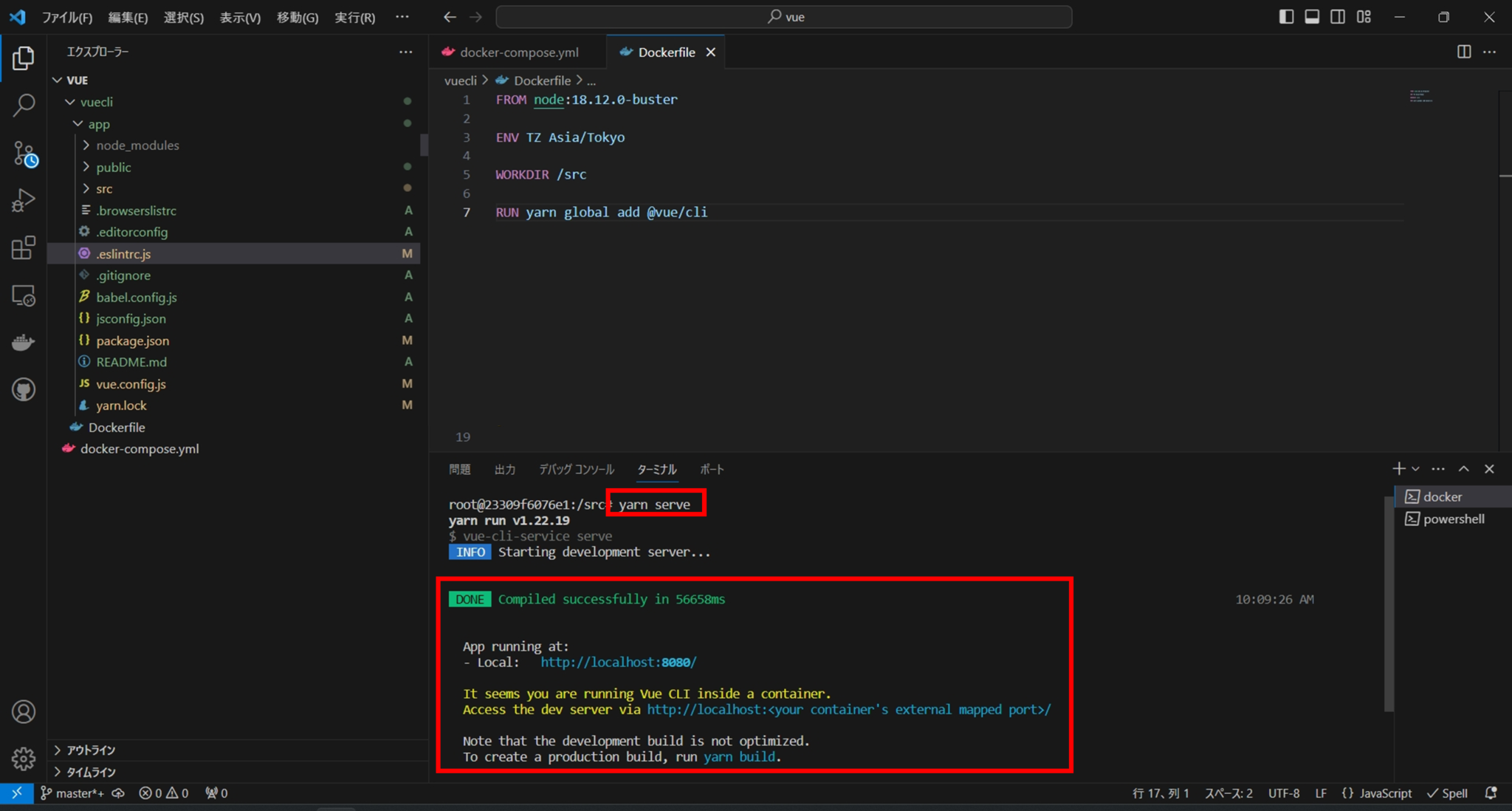Image resolution: width=1512 pixels, height=811 pixels.
Task: Toggle the bottom panel visibility
Action: [1312, 16]
